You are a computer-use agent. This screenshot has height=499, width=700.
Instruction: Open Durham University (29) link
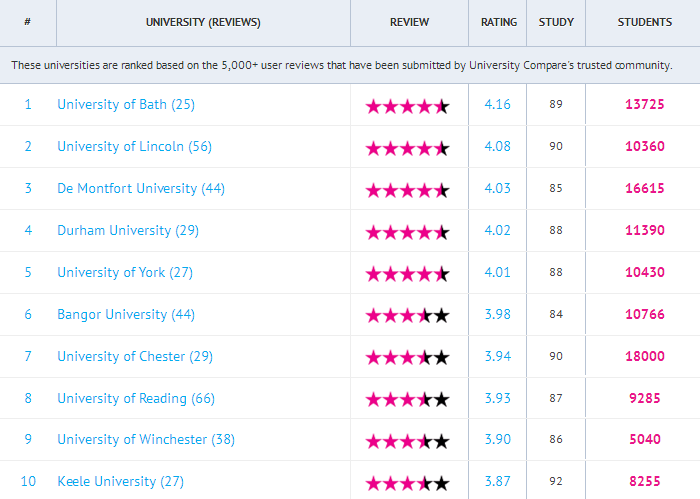click(128, 230)
